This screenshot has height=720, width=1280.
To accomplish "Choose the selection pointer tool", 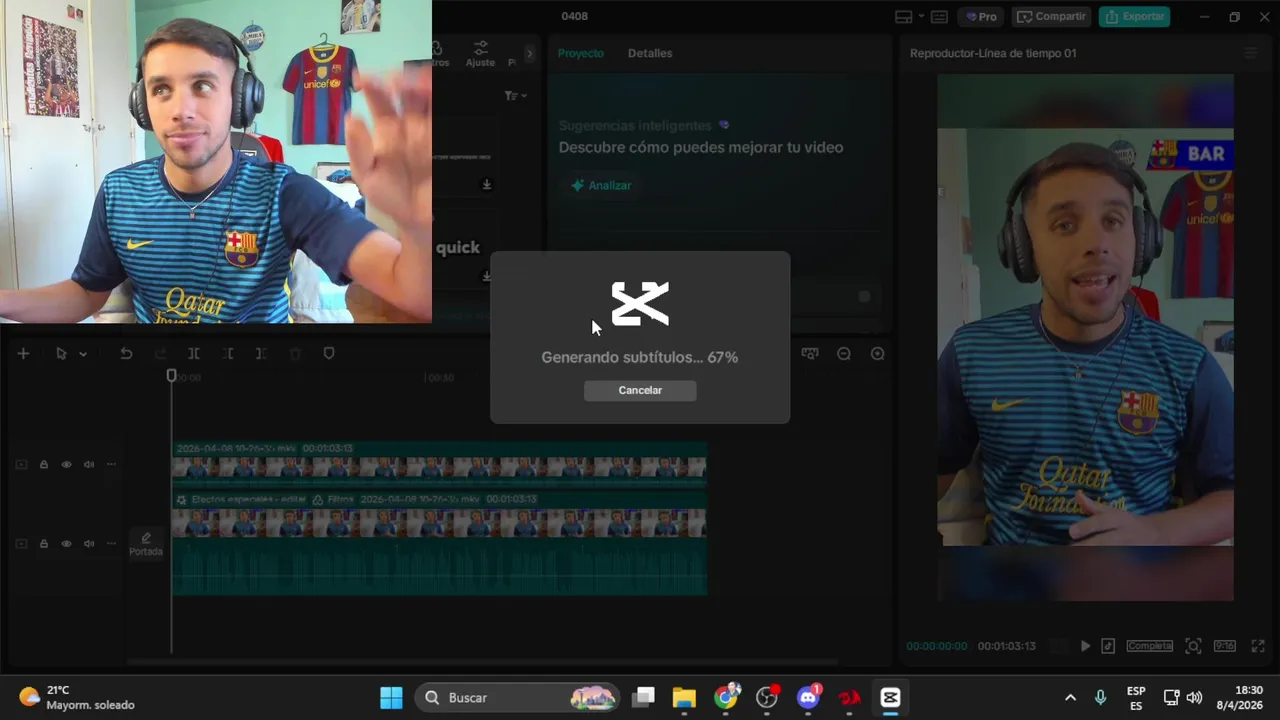I will 61,353.
